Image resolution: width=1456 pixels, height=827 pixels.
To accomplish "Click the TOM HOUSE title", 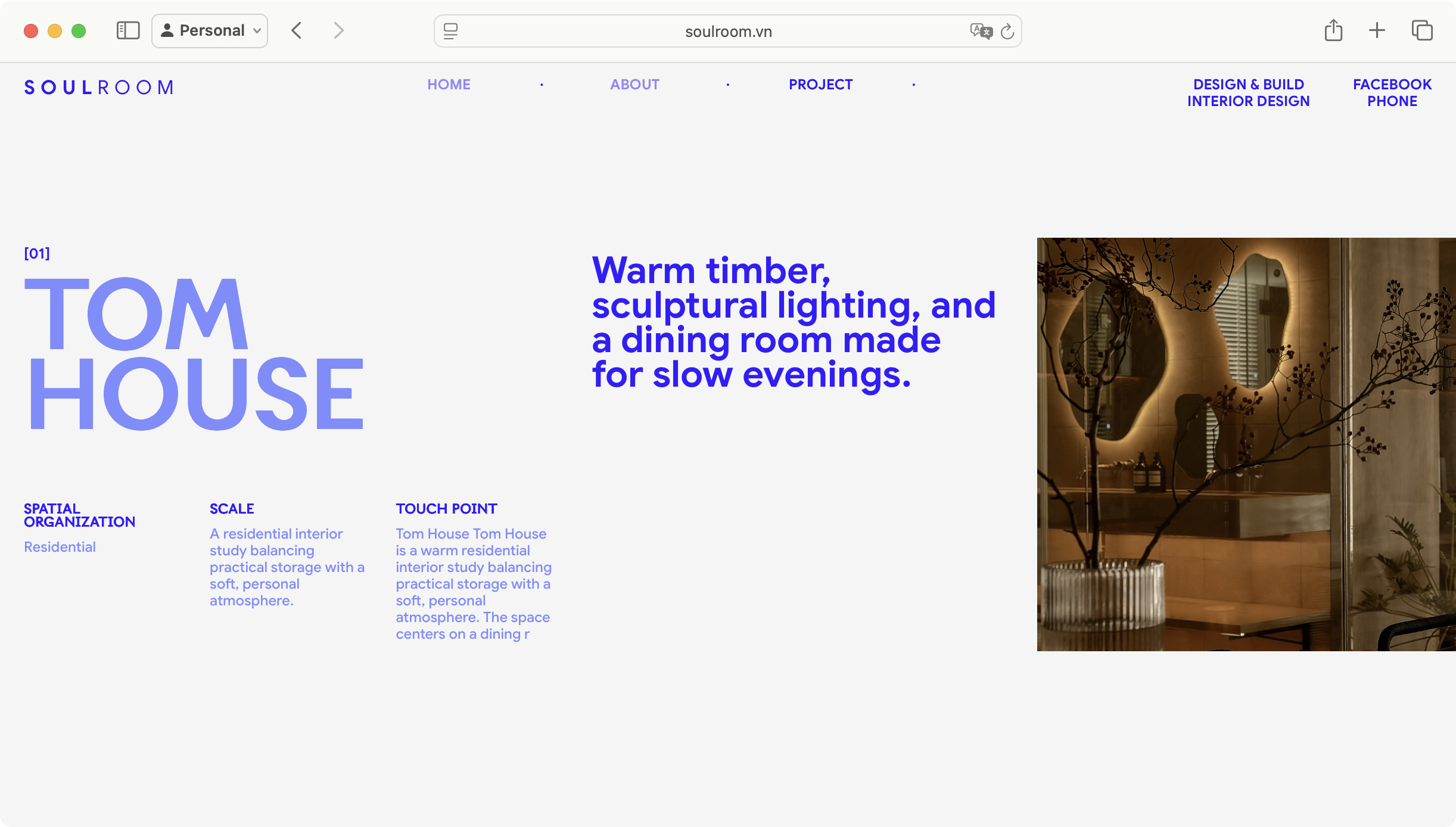I will (194, 353).
